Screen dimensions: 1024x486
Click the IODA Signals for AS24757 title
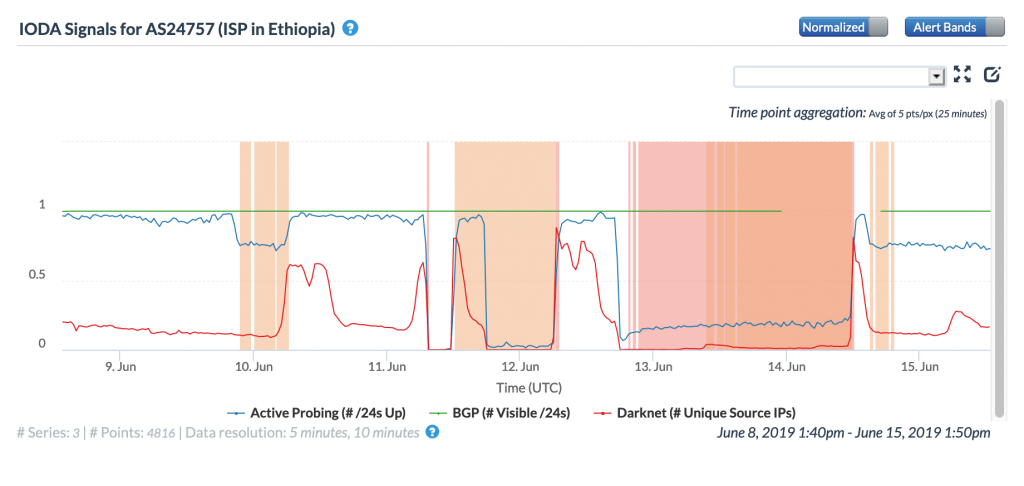176,28
